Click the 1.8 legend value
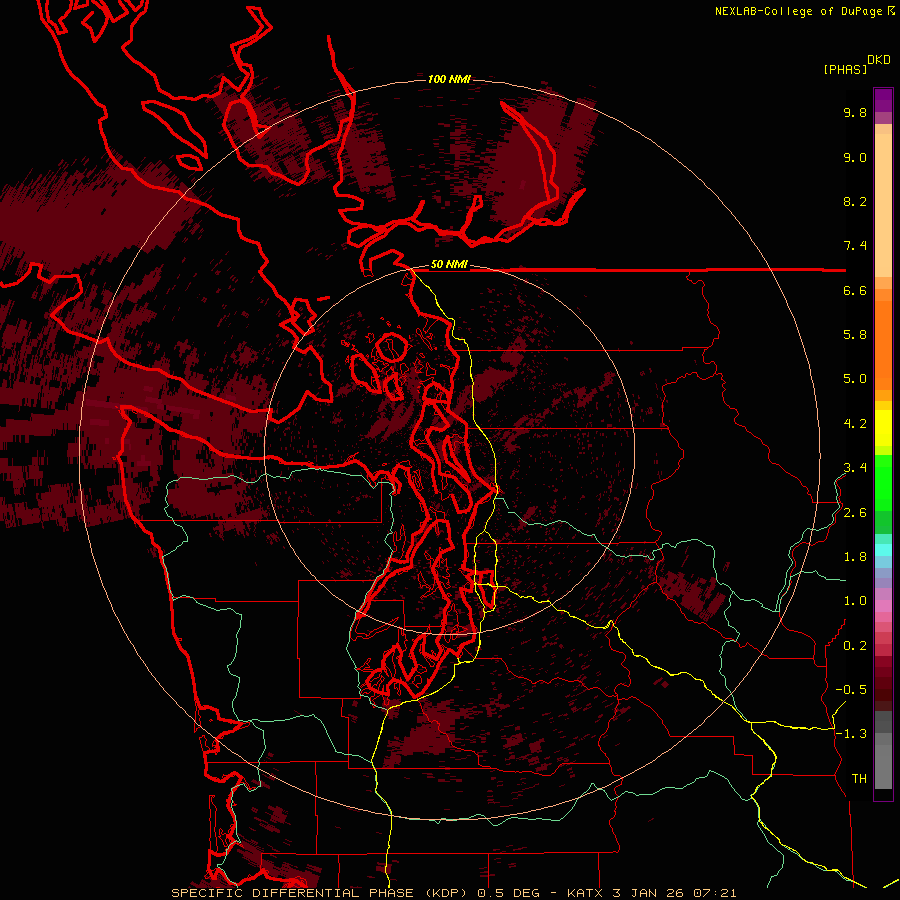The image size is (900, 900). click(x=855, y=557)
